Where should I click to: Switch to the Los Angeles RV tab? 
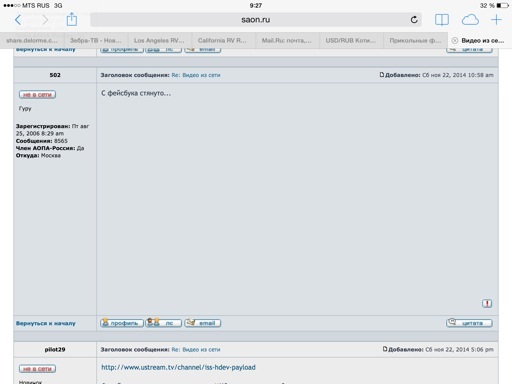[159, 41]
